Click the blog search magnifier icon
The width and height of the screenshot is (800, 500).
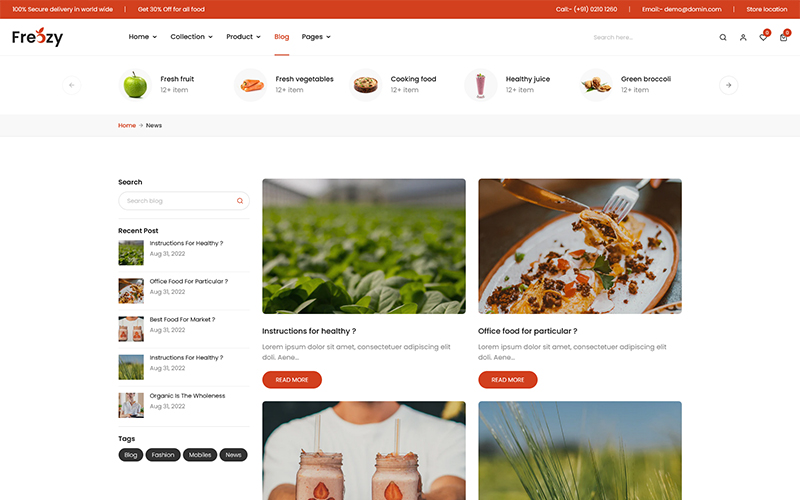click(240, 201)
